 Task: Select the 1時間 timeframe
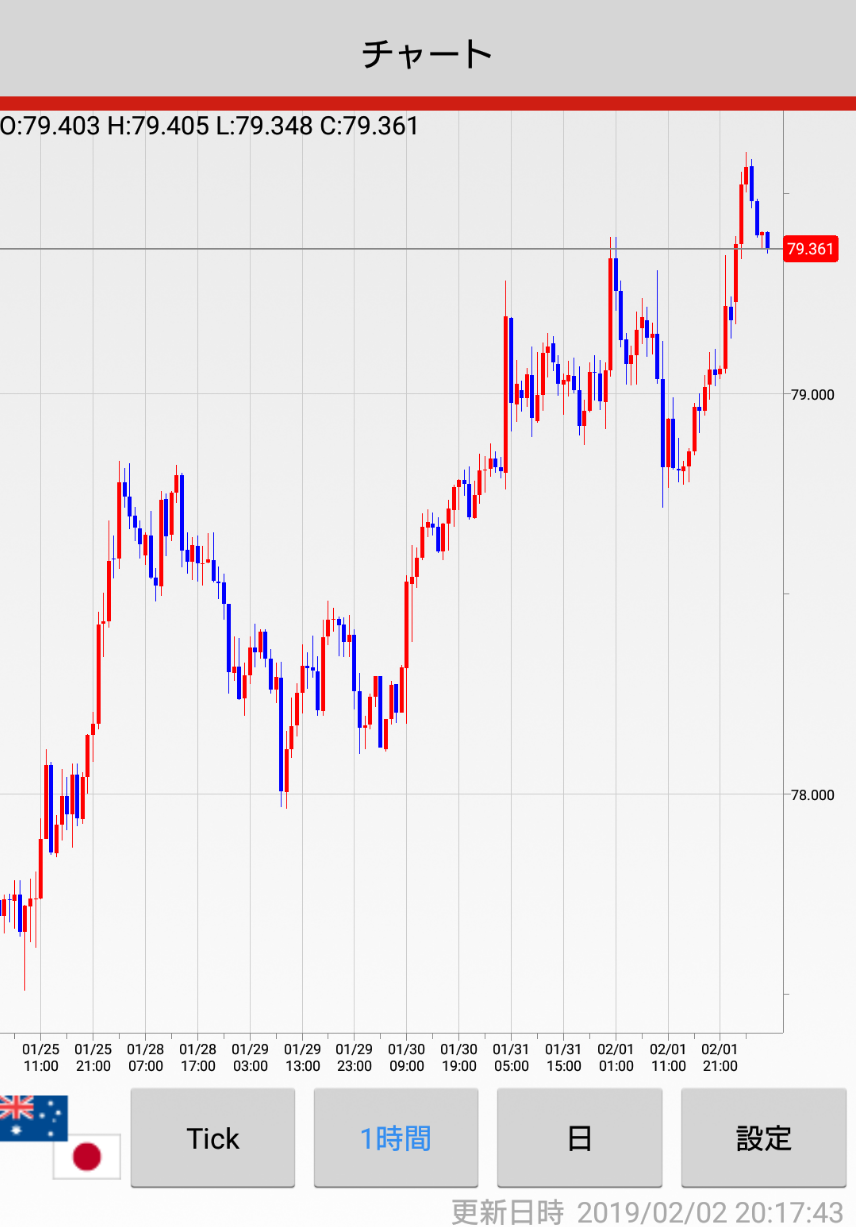click(396, 1138)
